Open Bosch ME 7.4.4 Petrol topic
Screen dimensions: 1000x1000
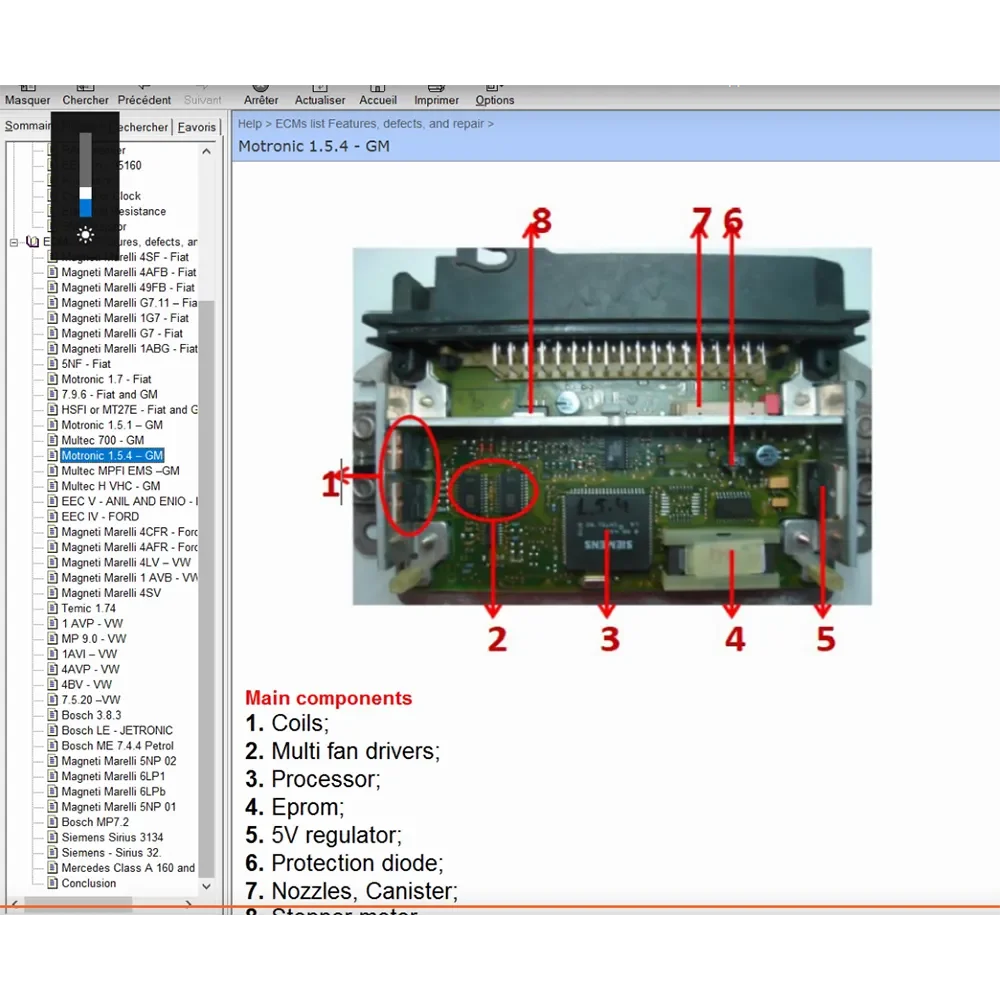click(117, 746)
